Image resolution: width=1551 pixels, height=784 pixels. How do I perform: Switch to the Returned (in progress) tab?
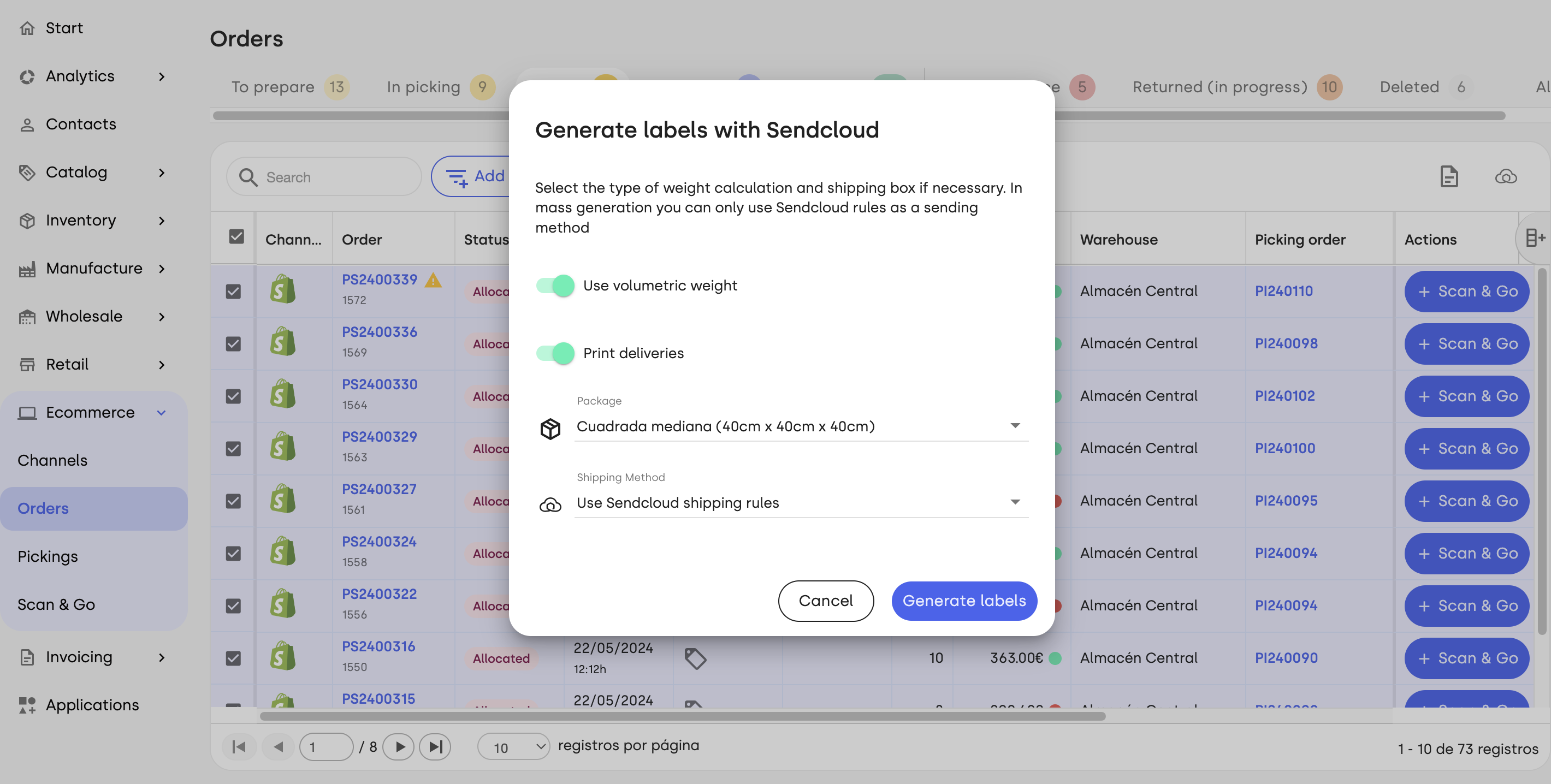coord(1237,87)
